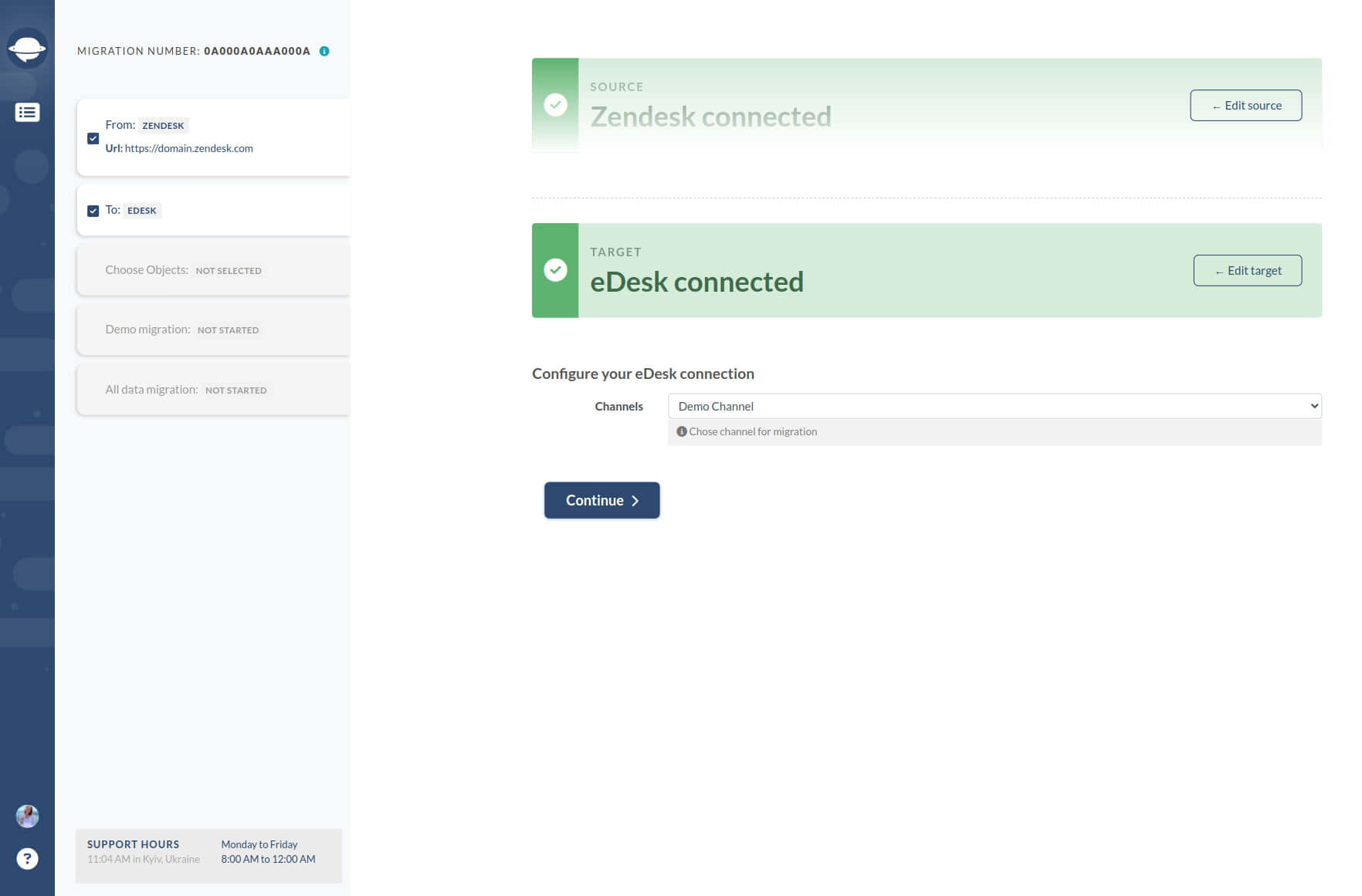Click the Chose channel for migration hint

pyautogui.click(x=753, y=431)
